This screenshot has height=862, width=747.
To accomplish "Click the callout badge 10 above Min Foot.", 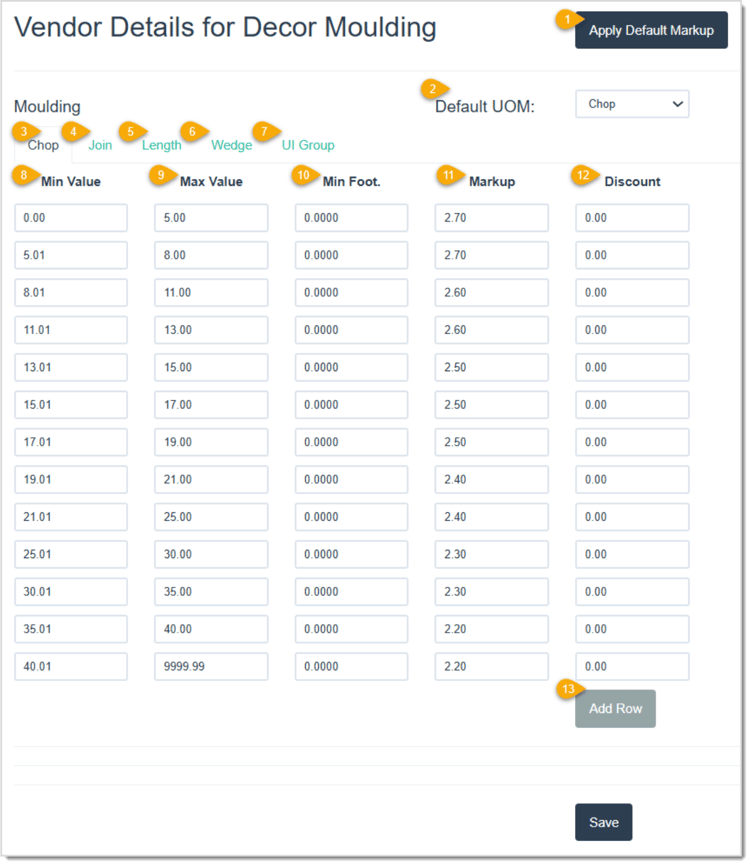I will (x=303, y=176).
